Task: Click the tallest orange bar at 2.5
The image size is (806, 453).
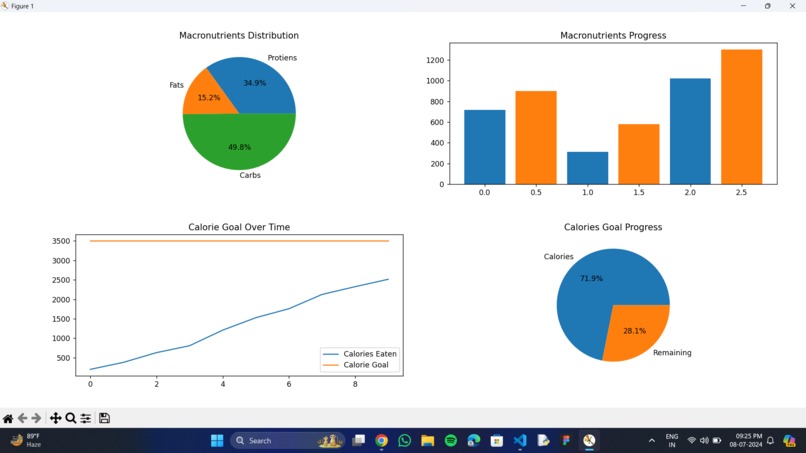Action: pyautogui.click(x=741, y=117)
